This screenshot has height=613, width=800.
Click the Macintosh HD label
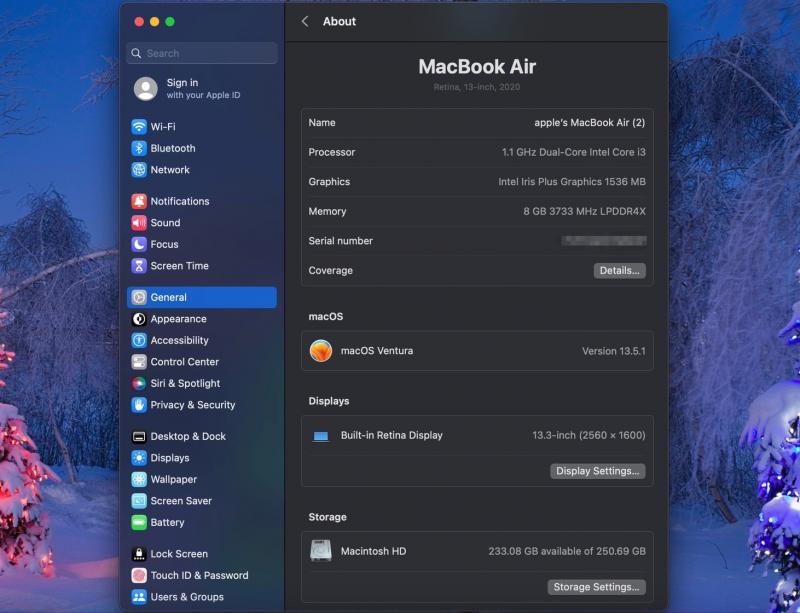pyautogui.click(x=373, y=551)
